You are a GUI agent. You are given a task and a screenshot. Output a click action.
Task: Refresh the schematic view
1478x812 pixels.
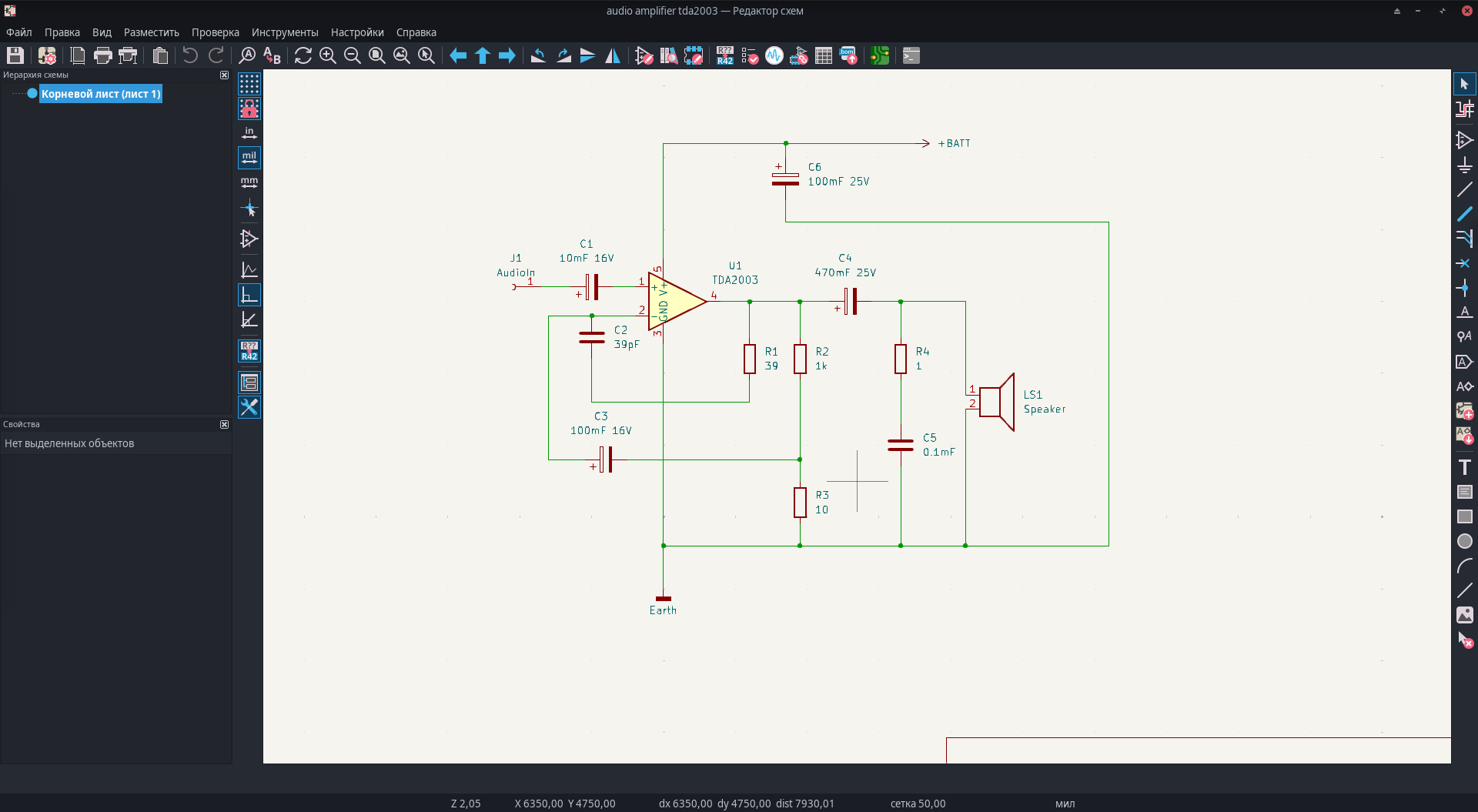(x=303, y=55)
